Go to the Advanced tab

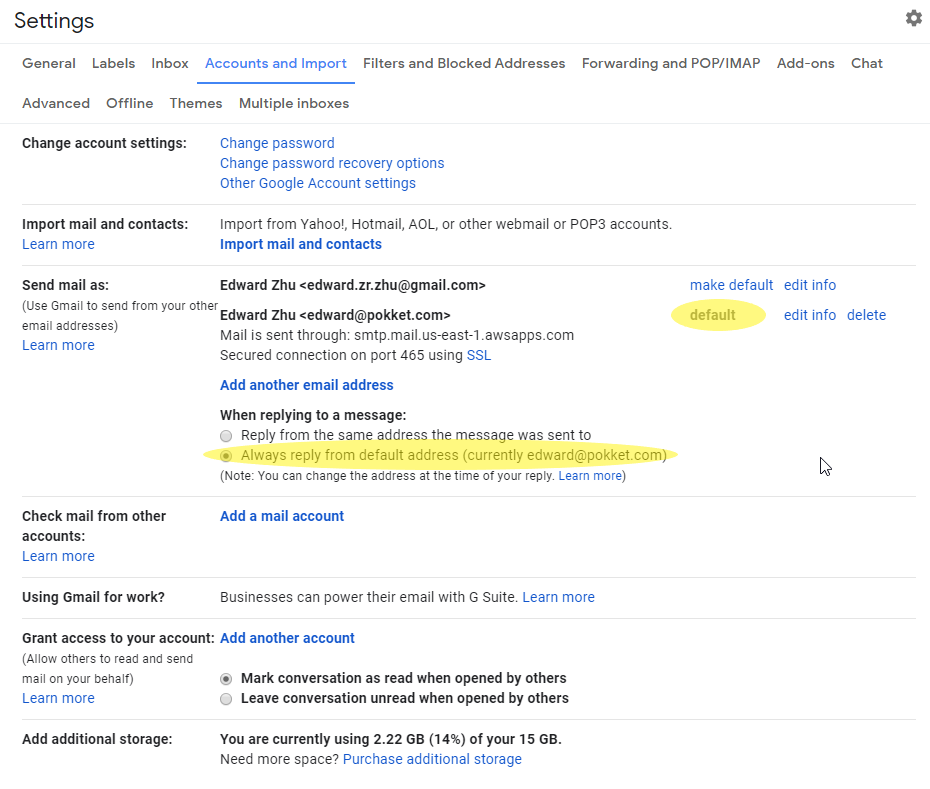pos(56,103)
